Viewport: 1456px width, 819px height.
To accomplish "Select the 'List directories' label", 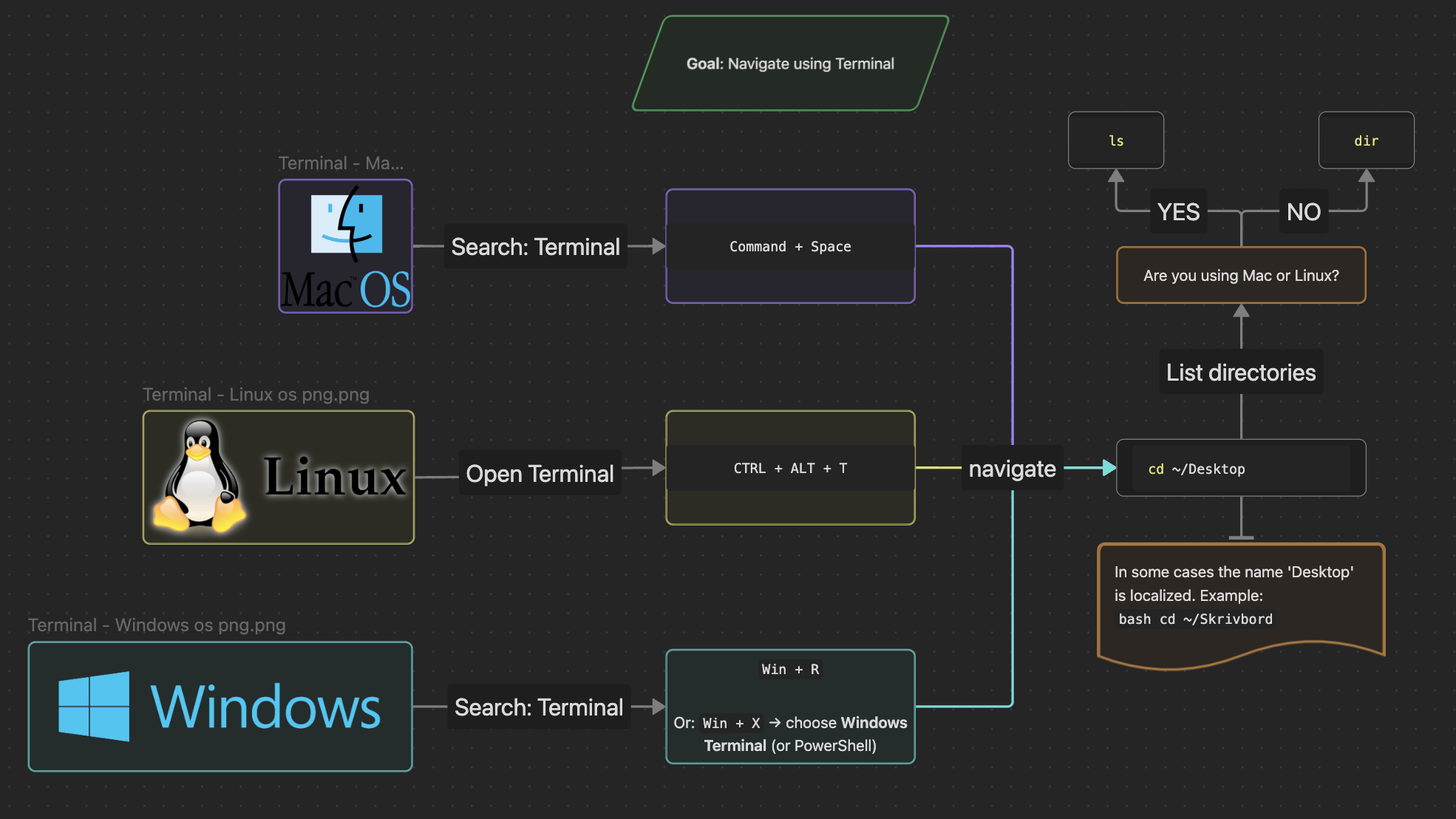I will (1240, 372).
